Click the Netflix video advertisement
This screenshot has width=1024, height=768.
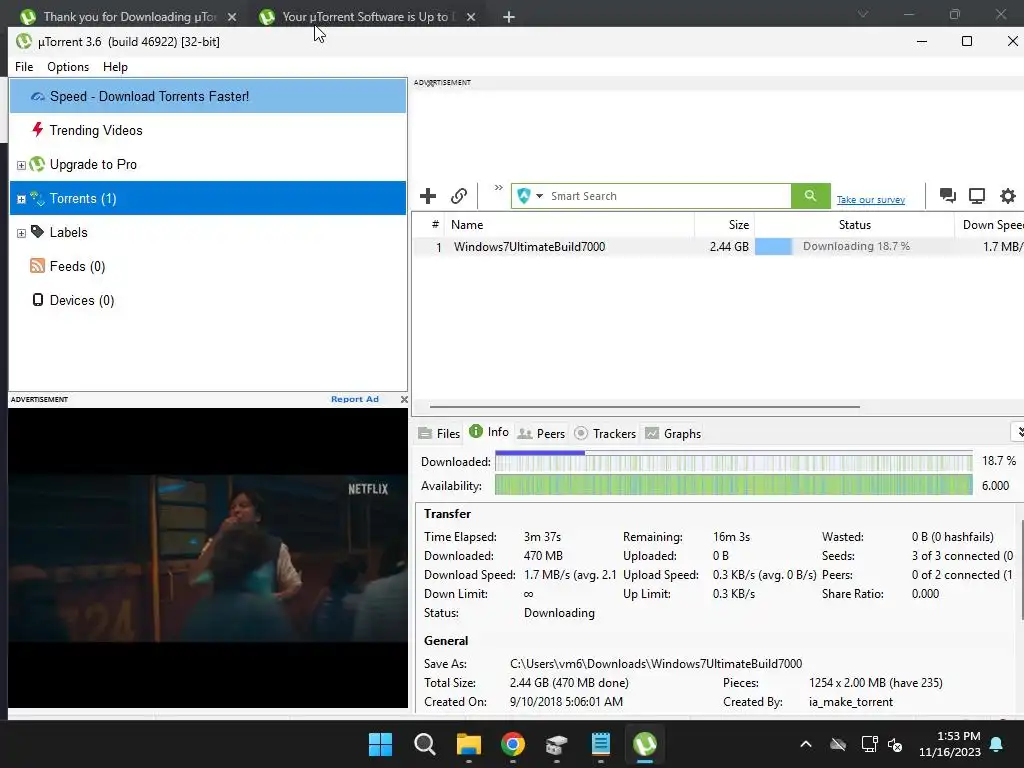[208, 558]
